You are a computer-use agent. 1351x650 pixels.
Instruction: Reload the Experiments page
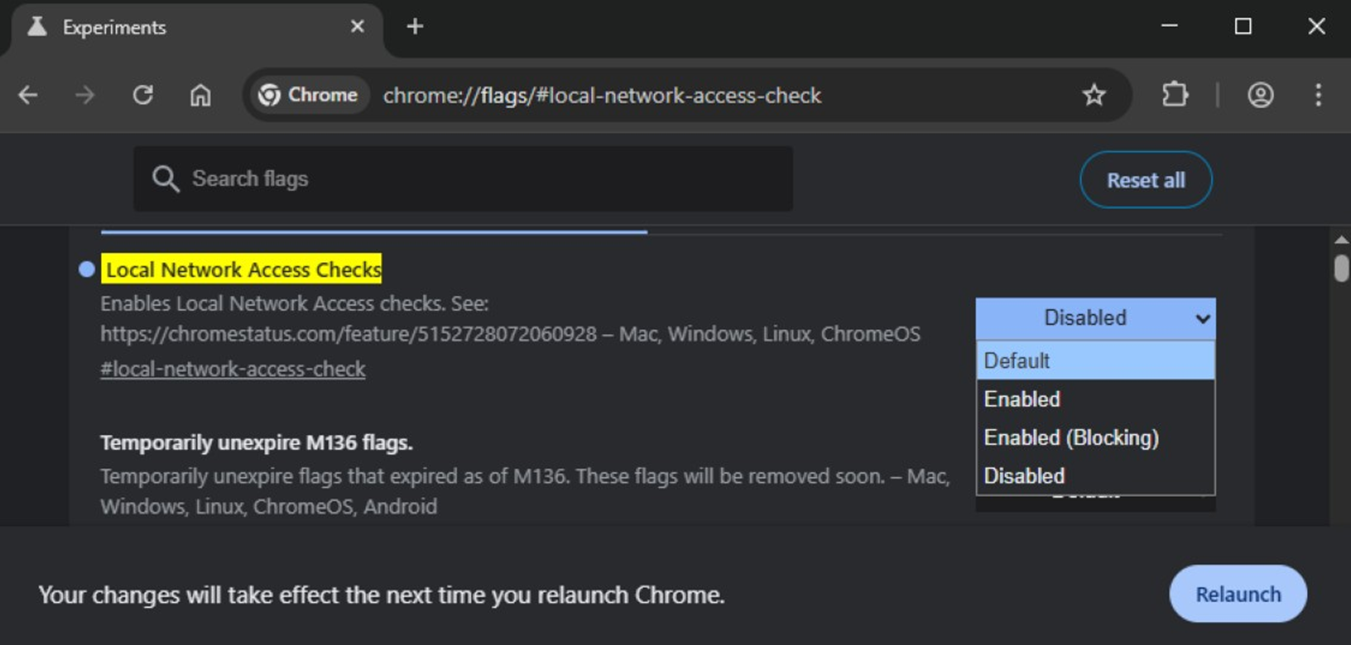pyautogui.click(x=143, y=95)
